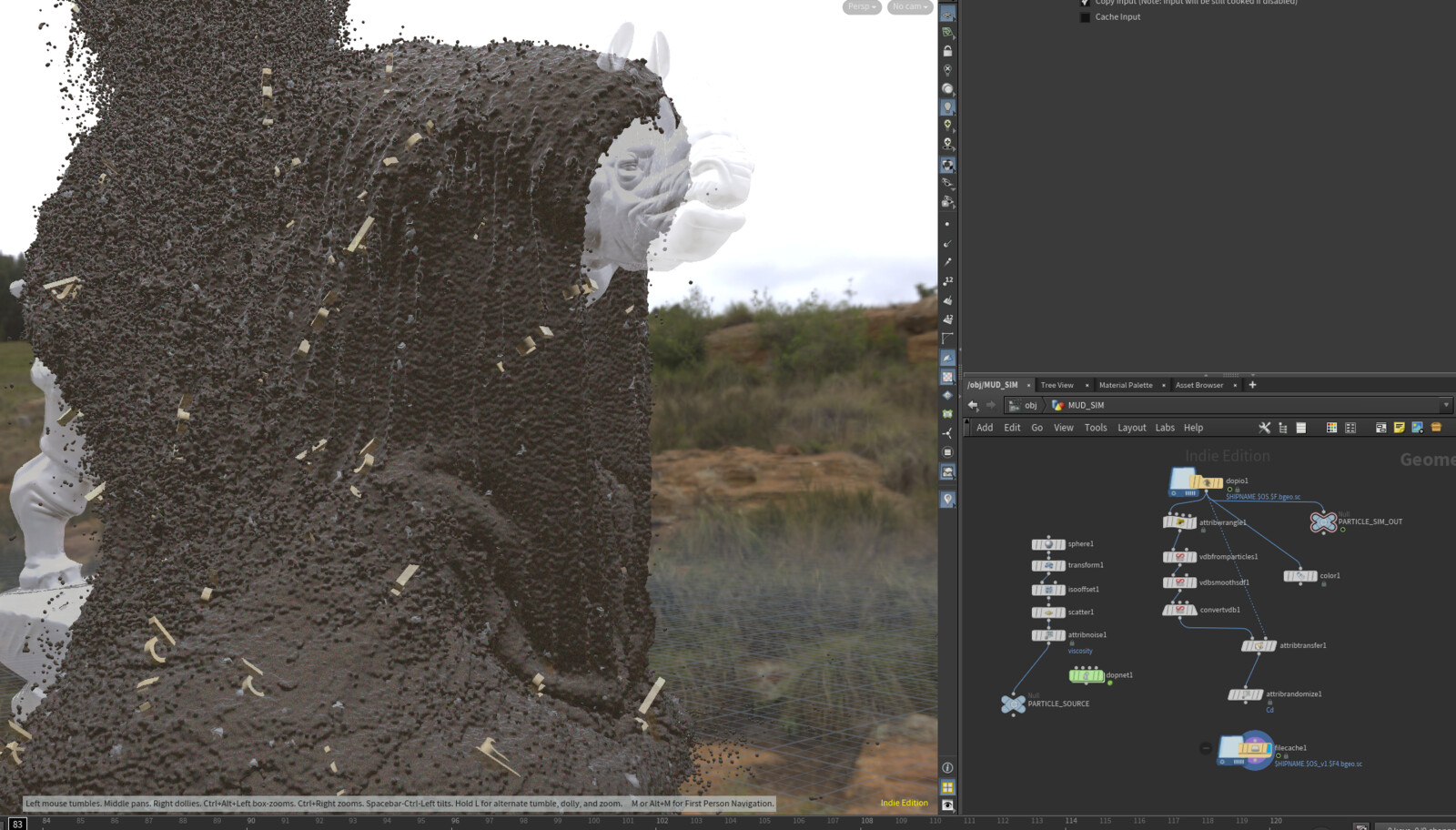Expand the network path history dropdown

(1445, 406)
